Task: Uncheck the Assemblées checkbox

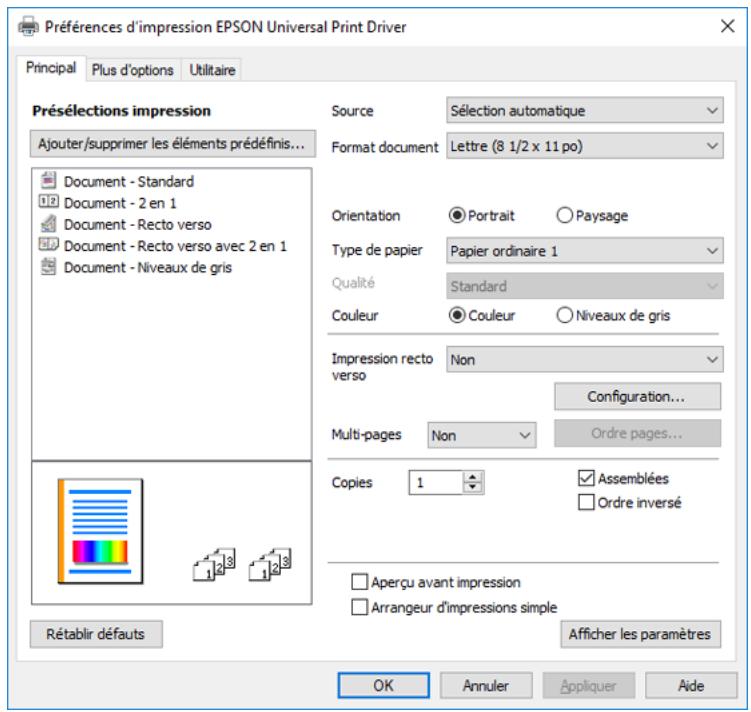Action: click(x=586, y=478)
